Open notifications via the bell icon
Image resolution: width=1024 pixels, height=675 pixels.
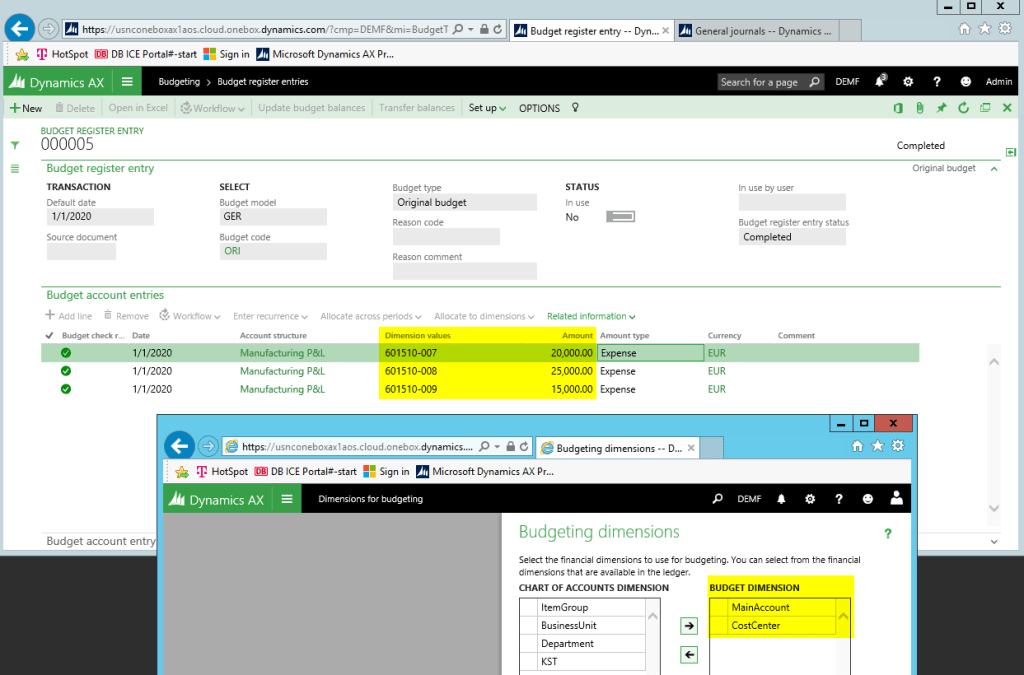878,81
